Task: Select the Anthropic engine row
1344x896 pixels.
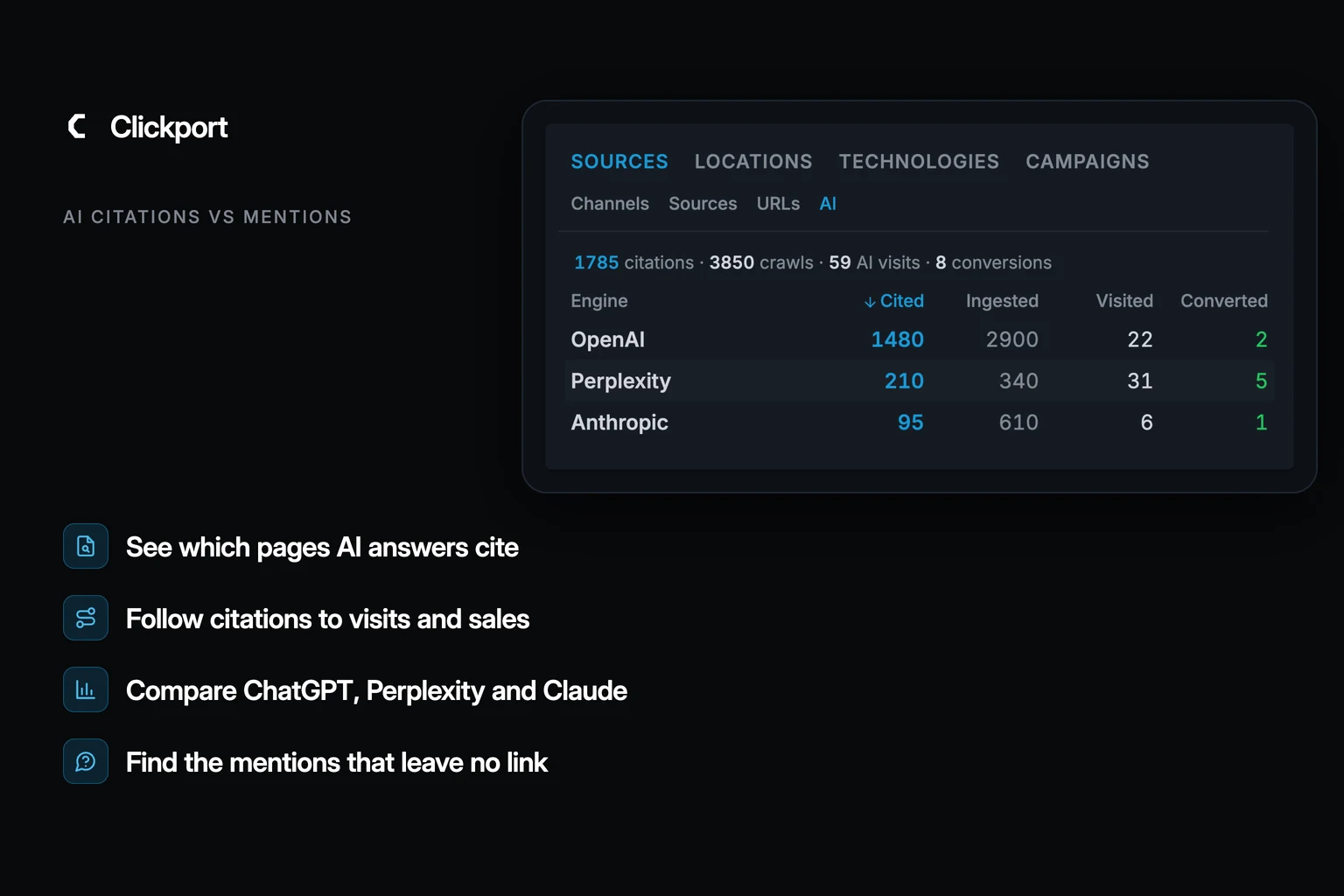Action: tap(919, 423)
